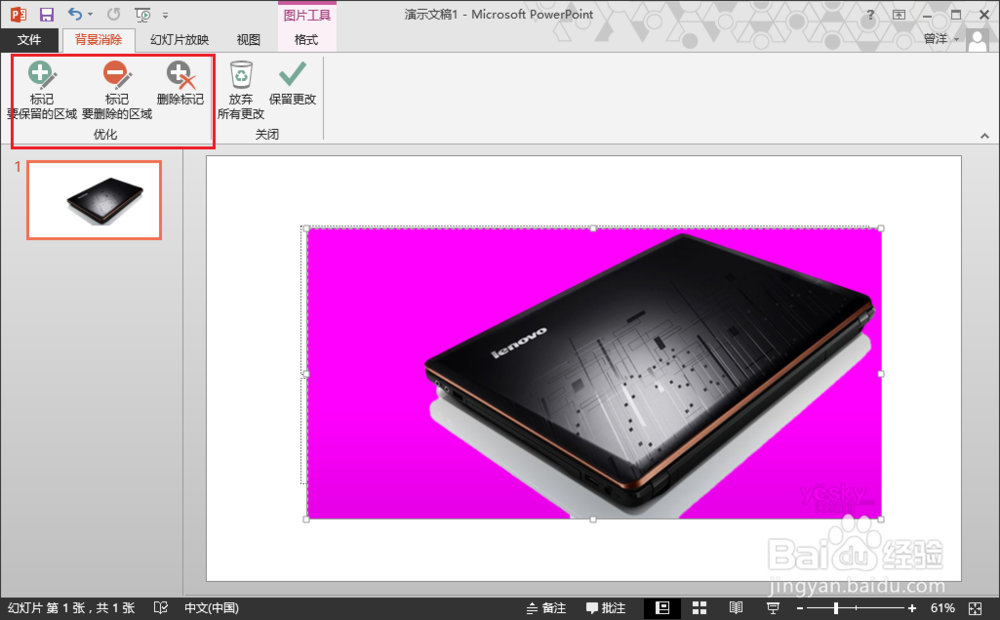Start Slide Show from status bar
This screenshot has height=620, width=1000.
772,608
